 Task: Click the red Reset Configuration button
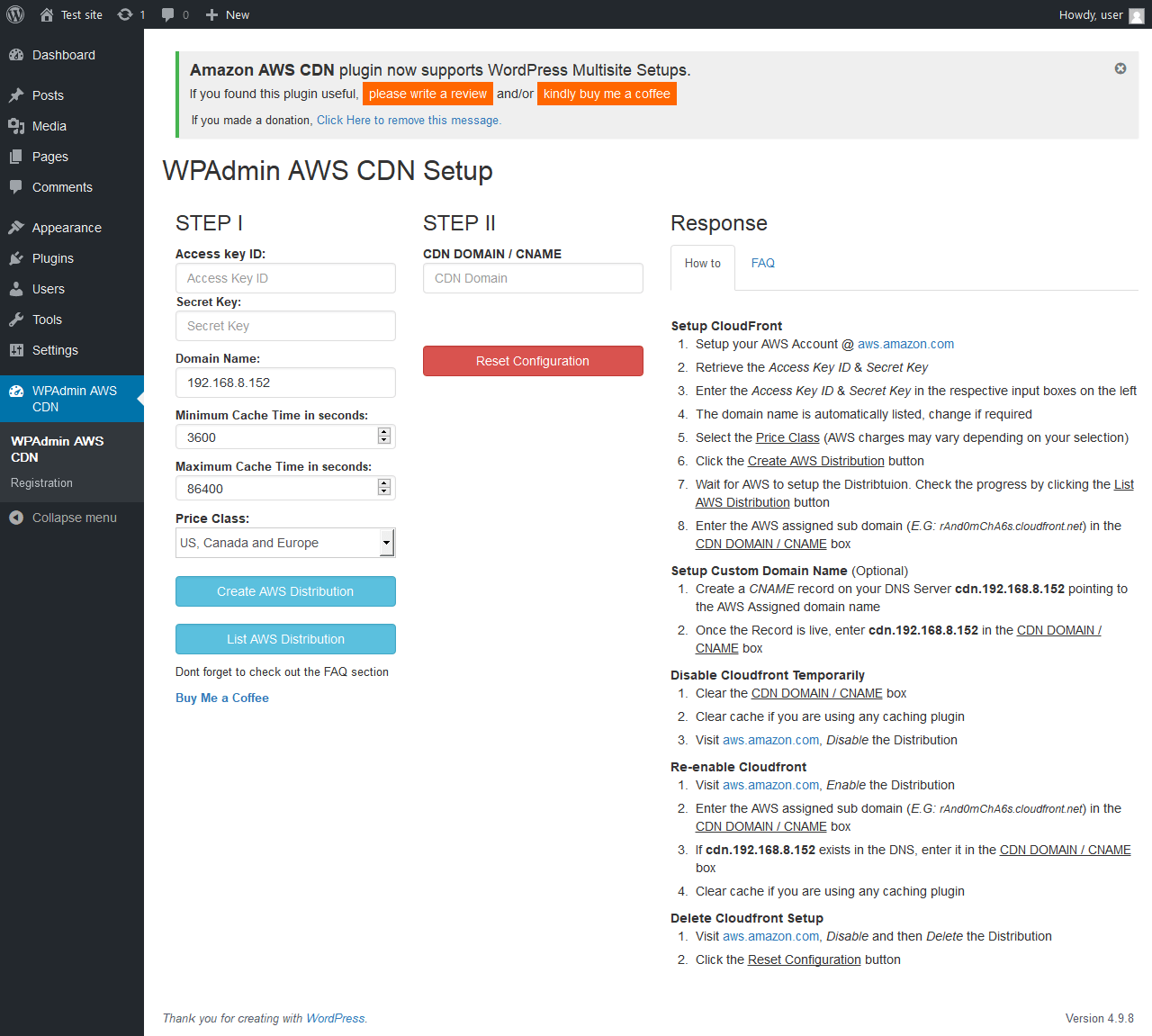point(533,361)
